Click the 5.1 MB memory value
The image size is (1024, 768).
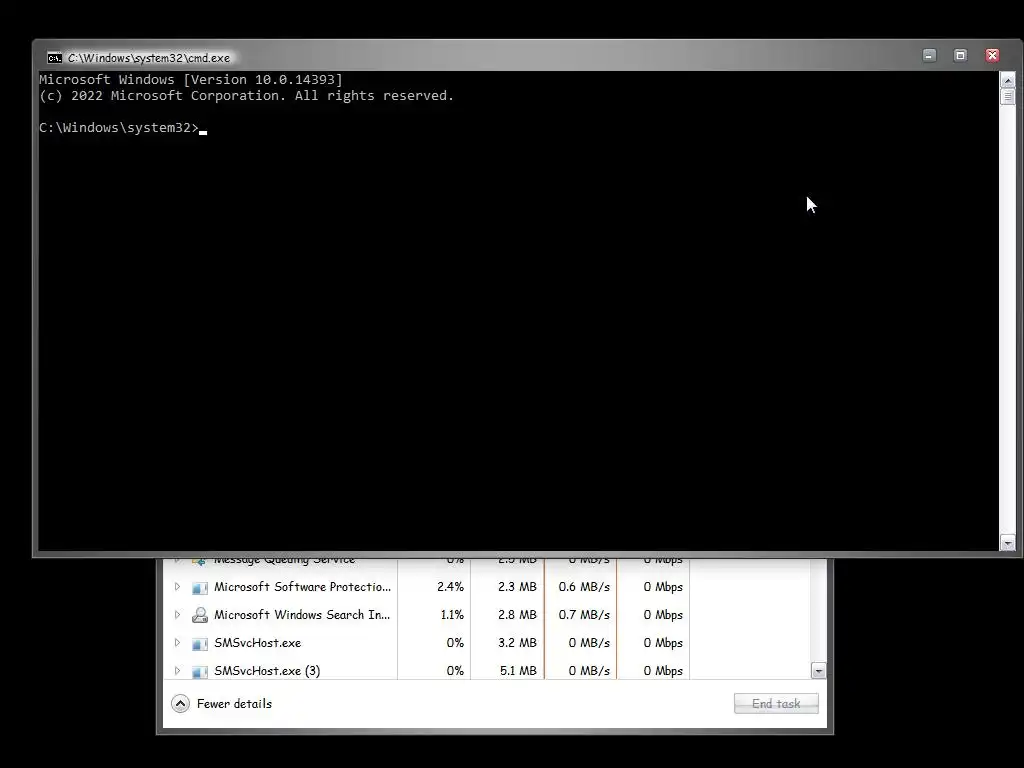(x=517, y=671)
